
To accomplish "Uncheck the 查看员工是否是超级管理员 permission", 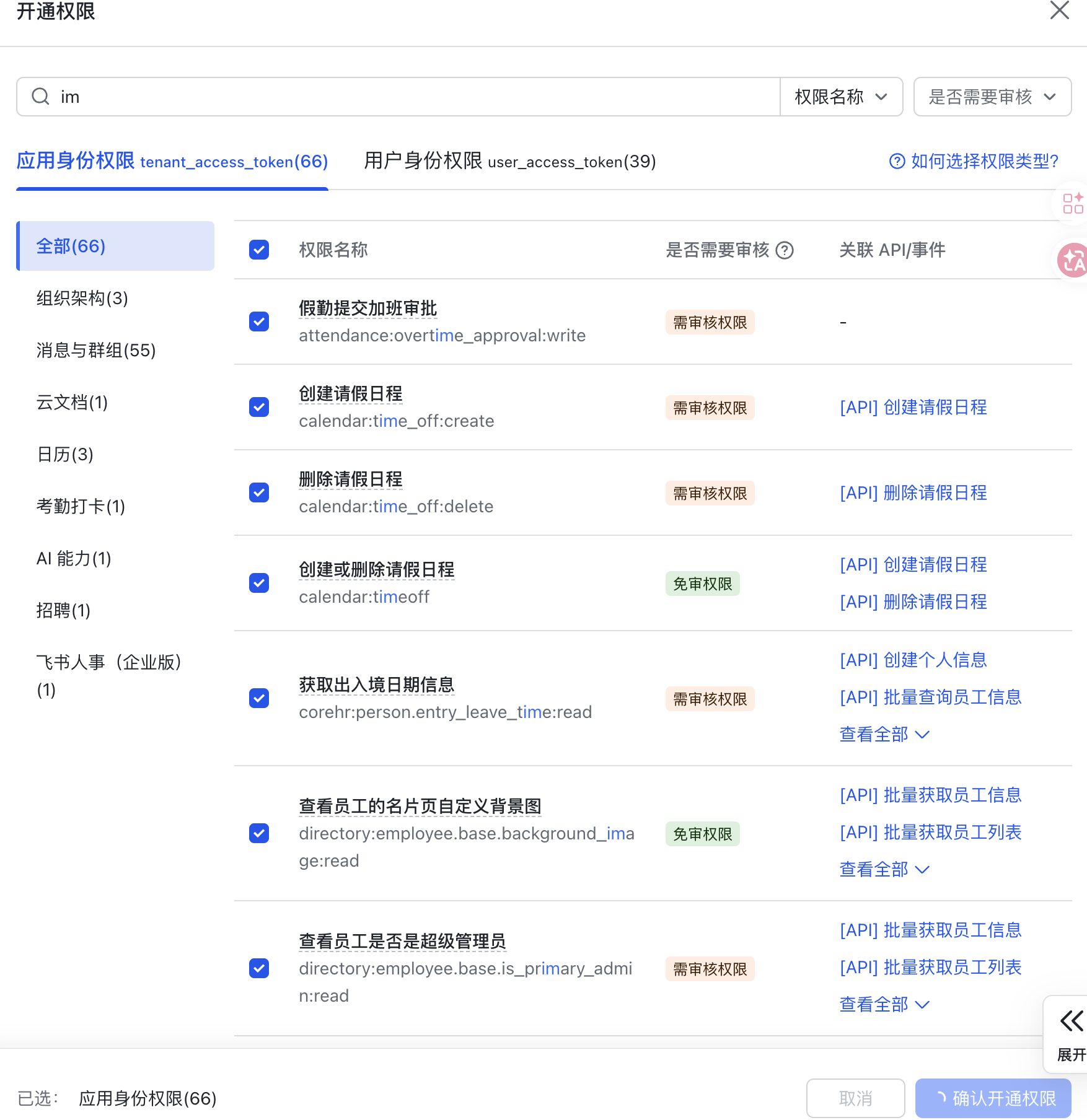I will (x=258, y=968).
